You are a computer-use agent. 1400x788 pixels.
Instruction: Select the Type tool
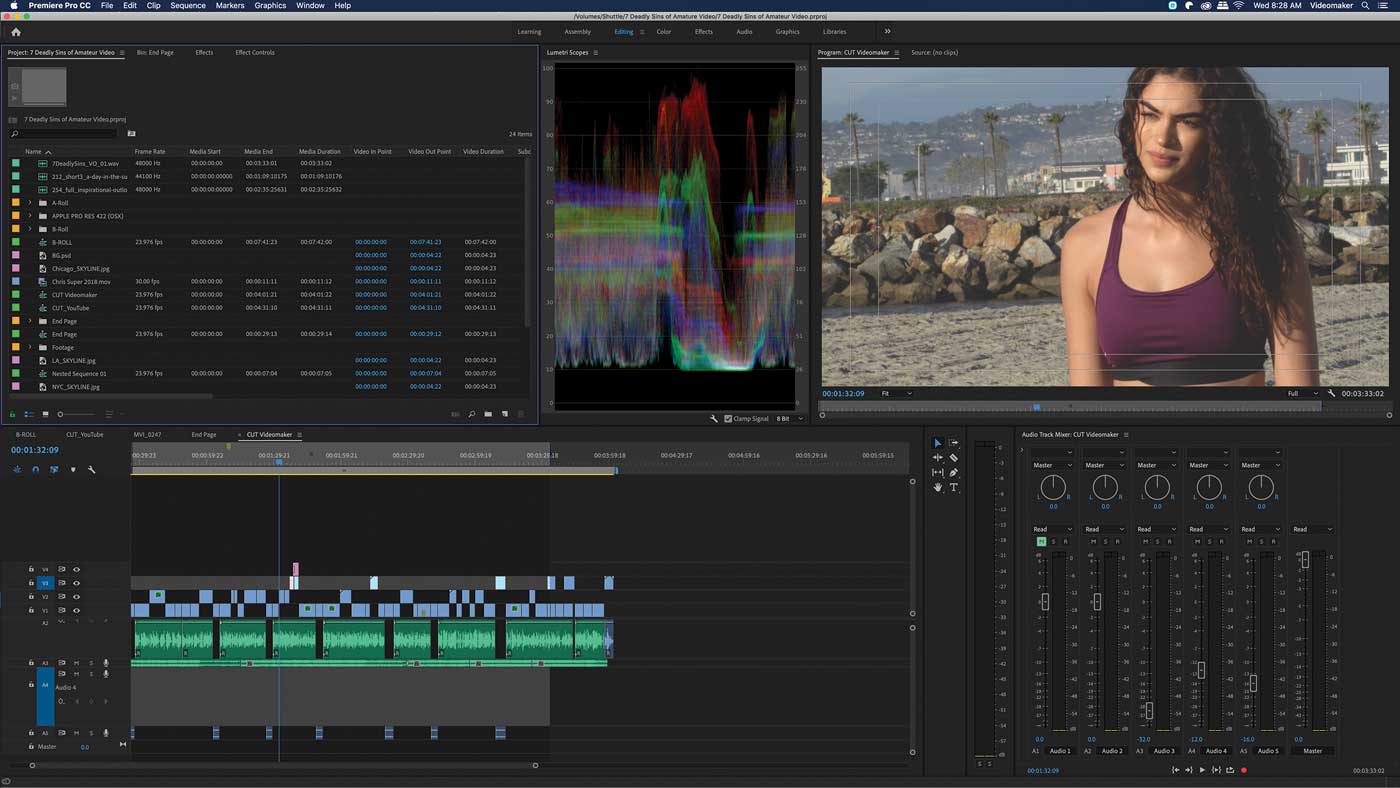click(953, 488)
